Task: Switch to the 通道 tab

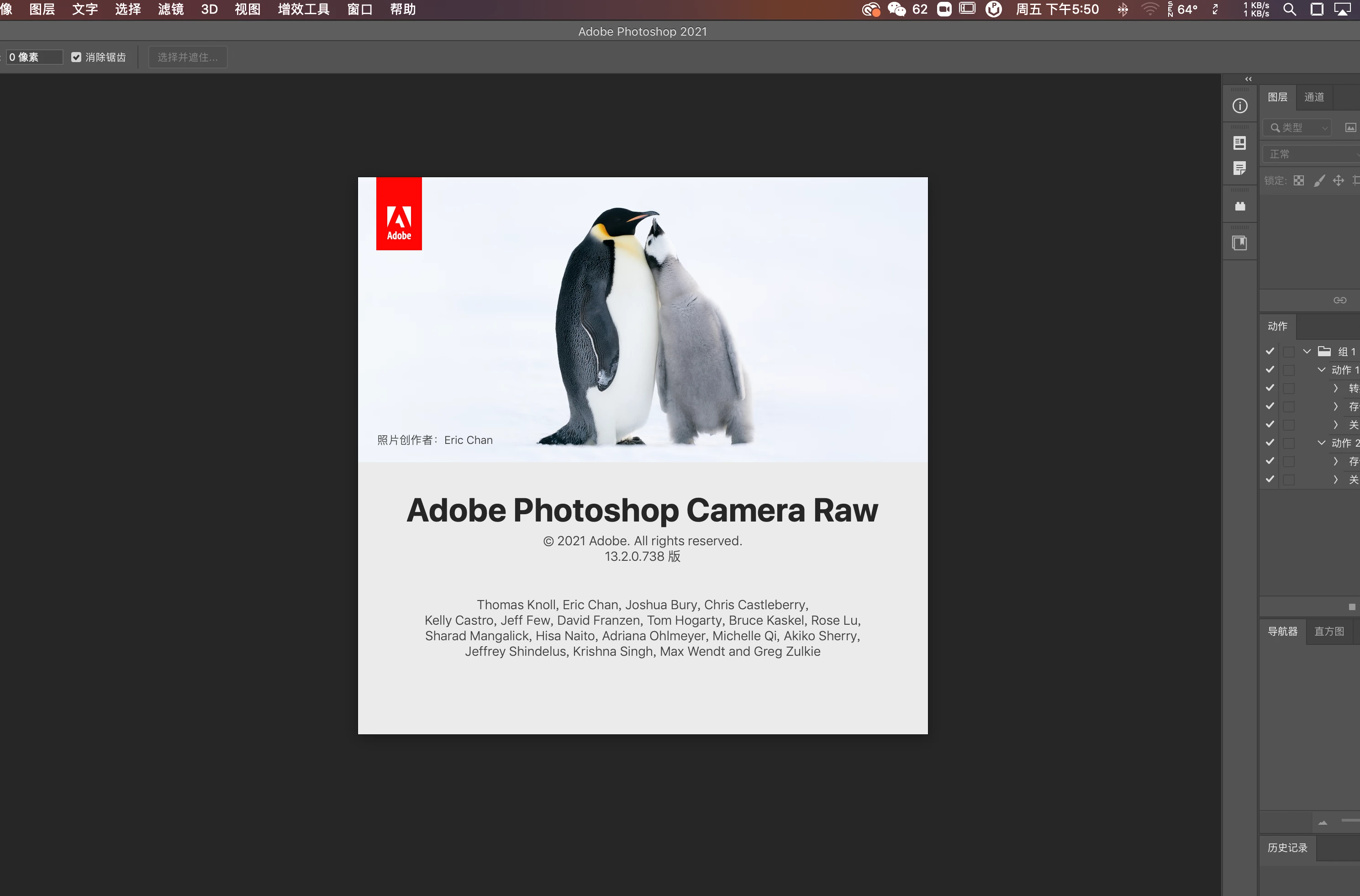Action: click(1314, 96)
